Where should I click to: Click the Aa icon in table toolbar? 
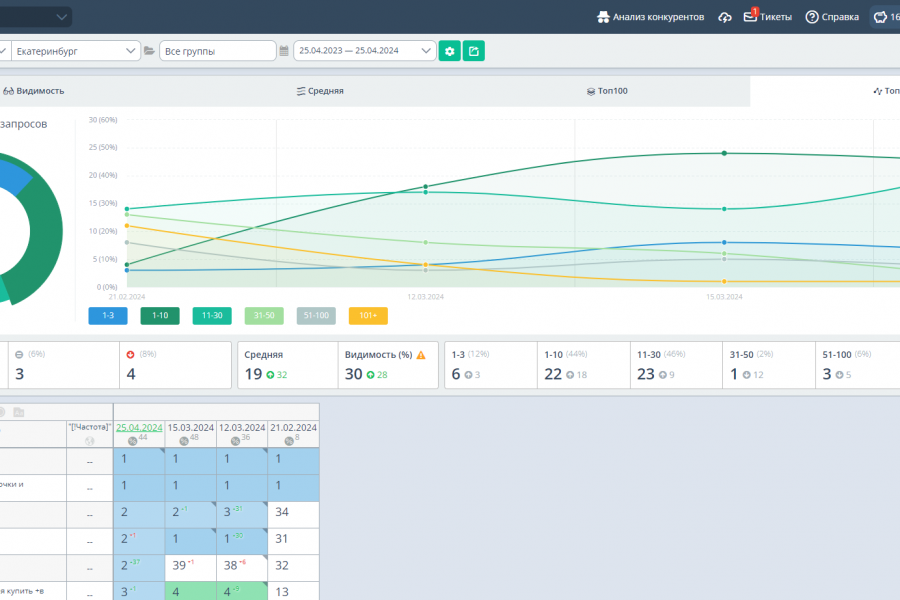click(x=19, y=412)
